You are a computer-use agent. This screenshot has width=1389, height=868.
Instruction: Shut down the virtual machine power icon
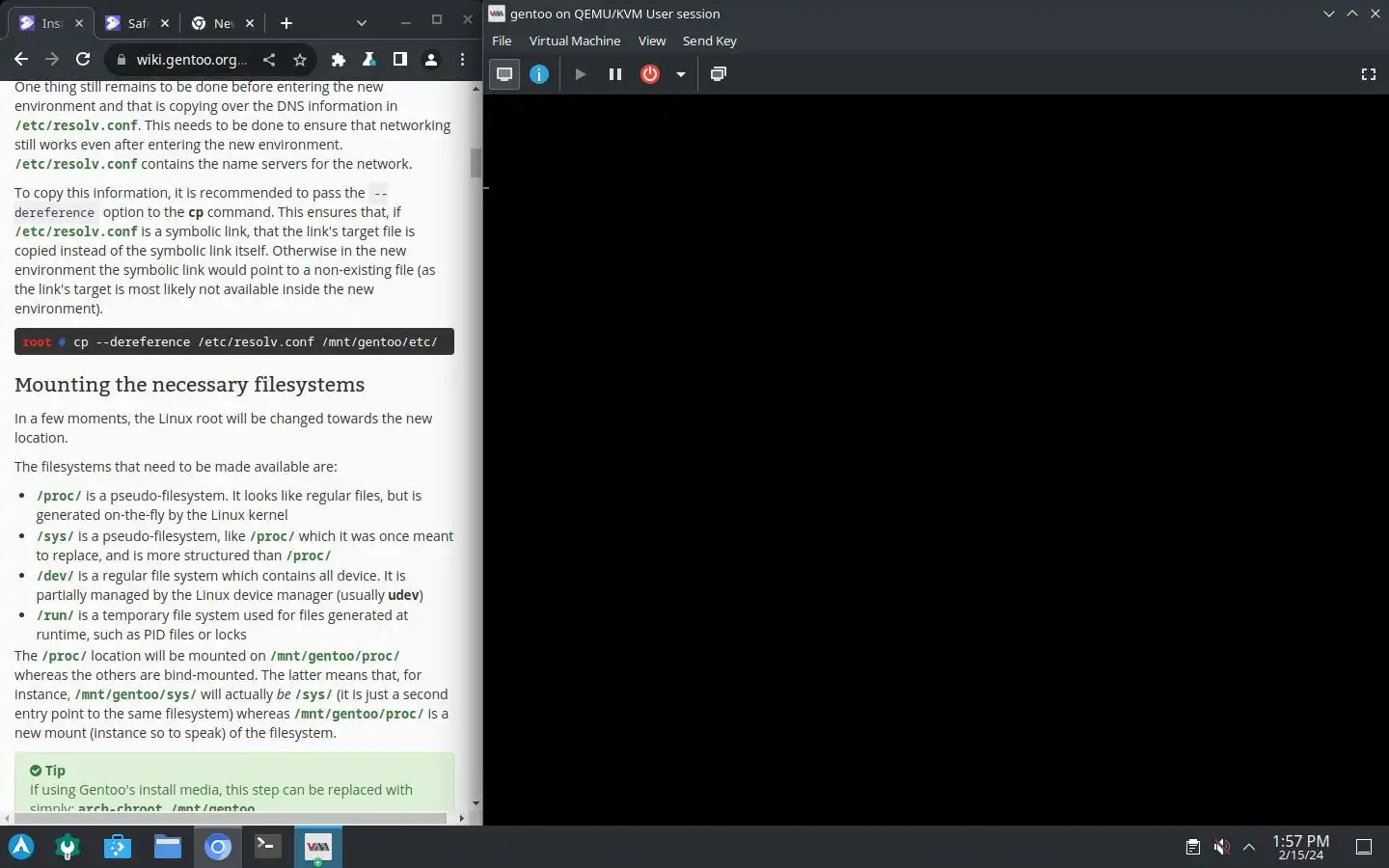650,74
